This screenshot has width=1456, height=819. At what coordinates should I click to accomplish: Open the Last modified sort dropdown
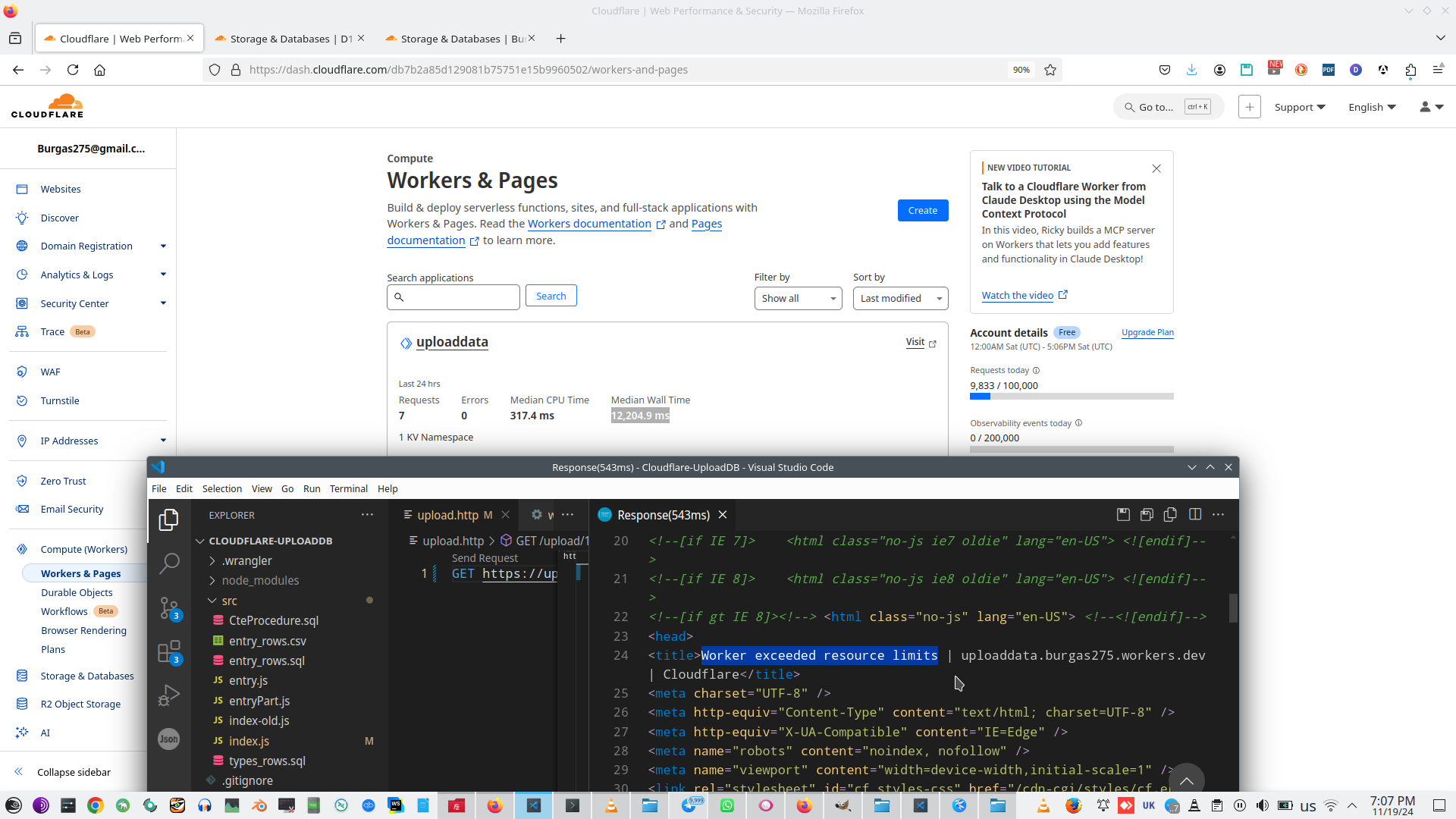tap(900, 298)
